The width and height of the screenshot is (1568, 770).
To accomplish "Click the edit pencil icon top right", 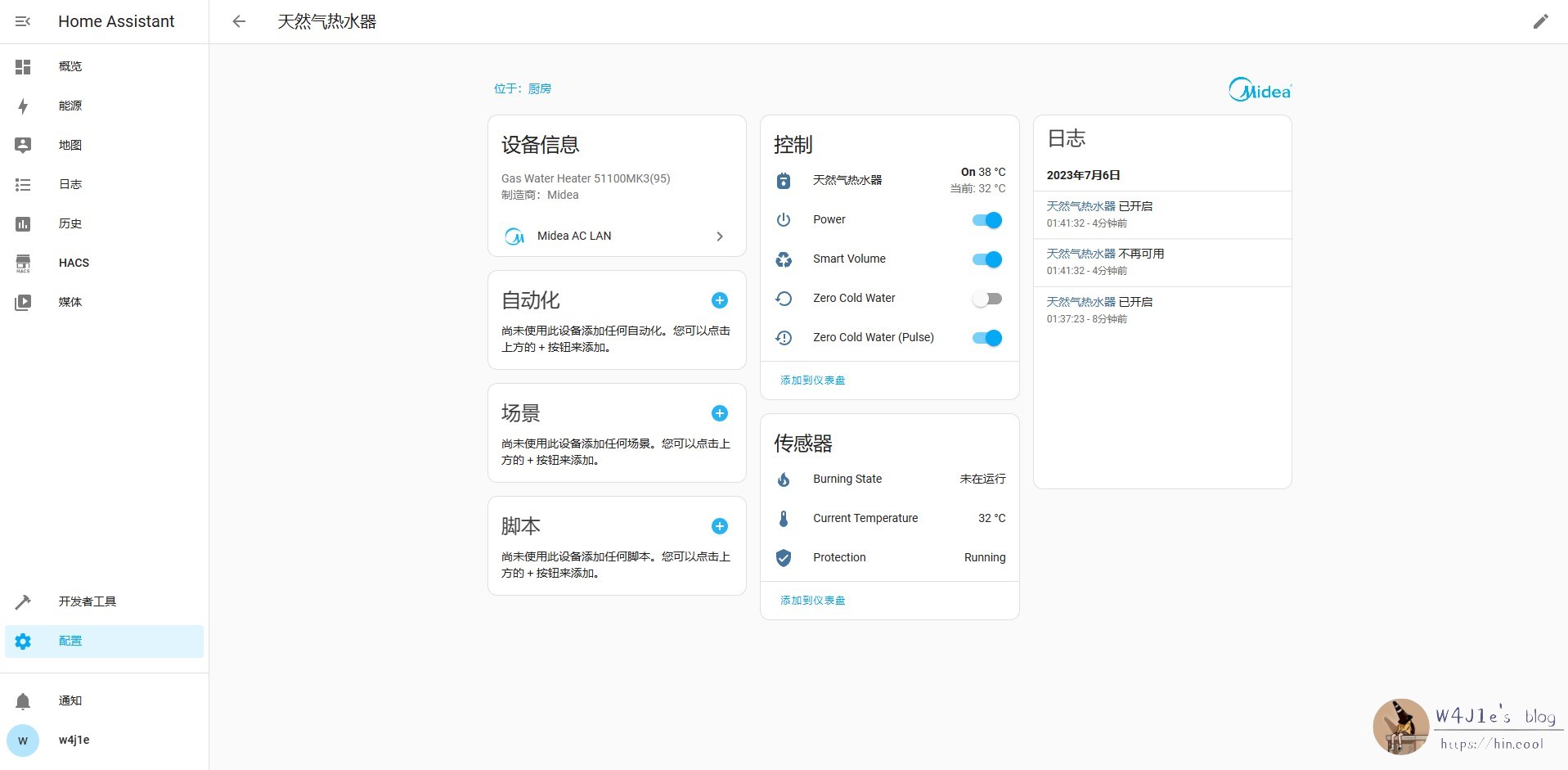I will click(1541, 20).
